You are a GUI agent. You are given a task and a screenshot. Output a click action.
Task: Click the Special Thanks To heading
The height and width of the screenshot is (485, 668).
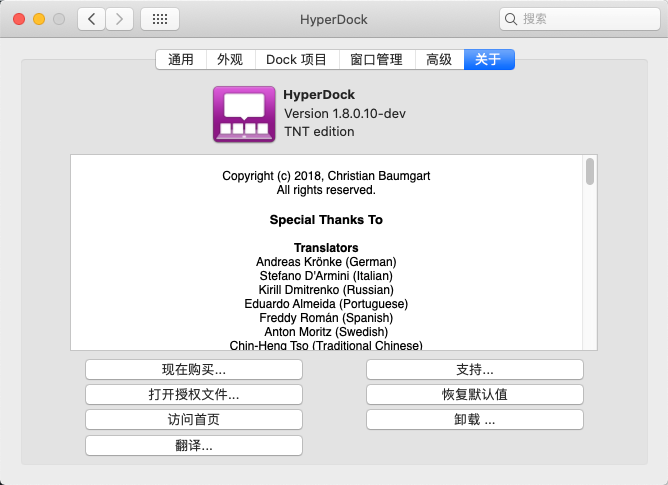tap(326, 220)
